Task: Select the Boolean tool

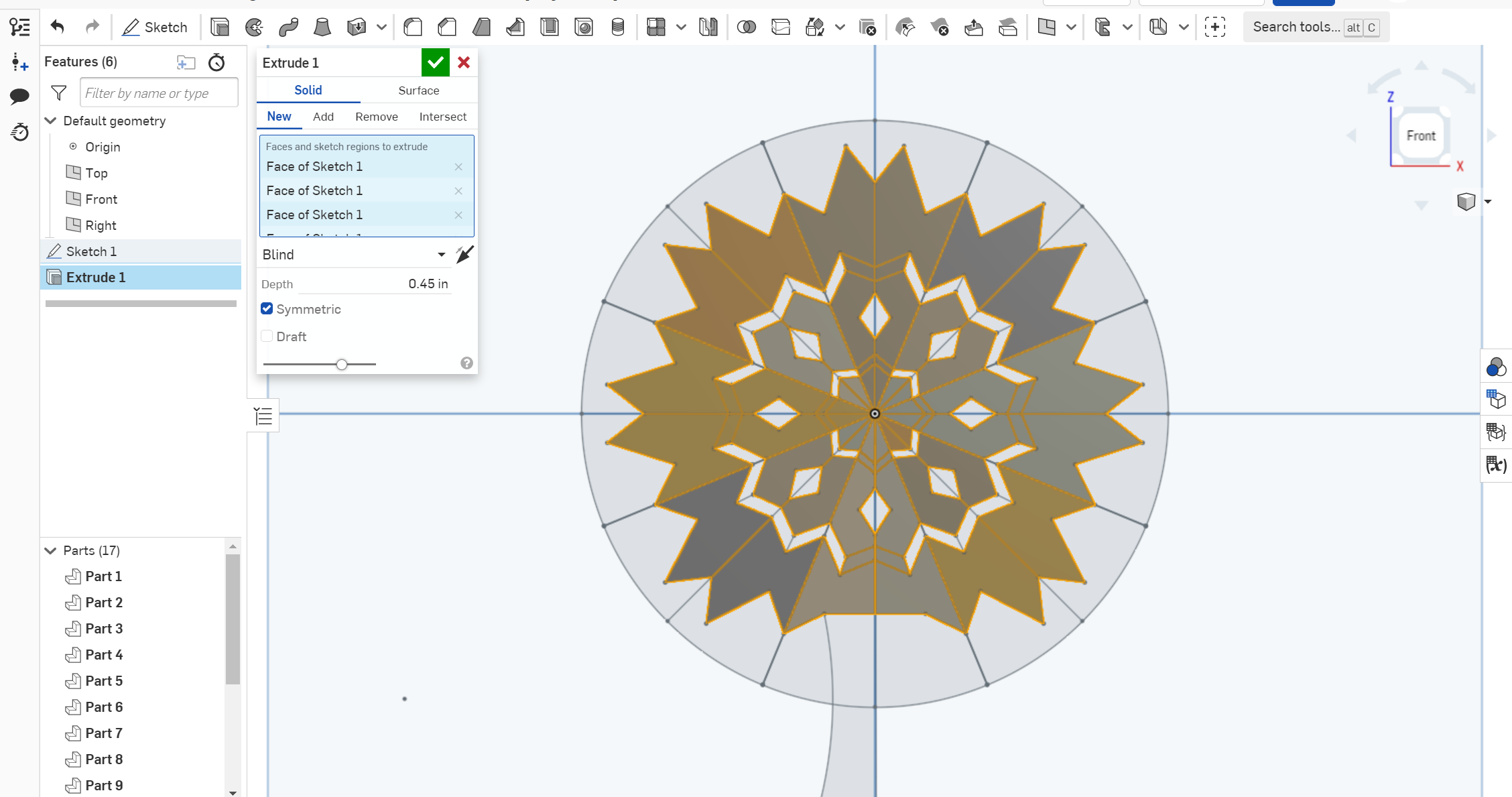Action: click(x=747, y=27)
